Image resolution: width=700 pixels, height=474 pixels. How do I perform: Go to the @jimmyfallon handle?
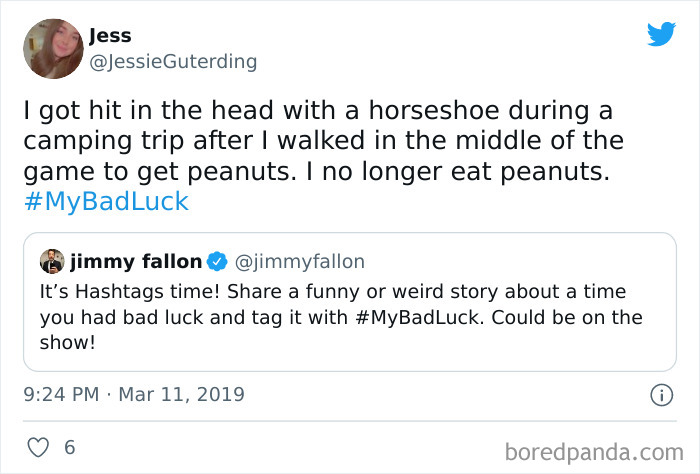coord(300,262)
